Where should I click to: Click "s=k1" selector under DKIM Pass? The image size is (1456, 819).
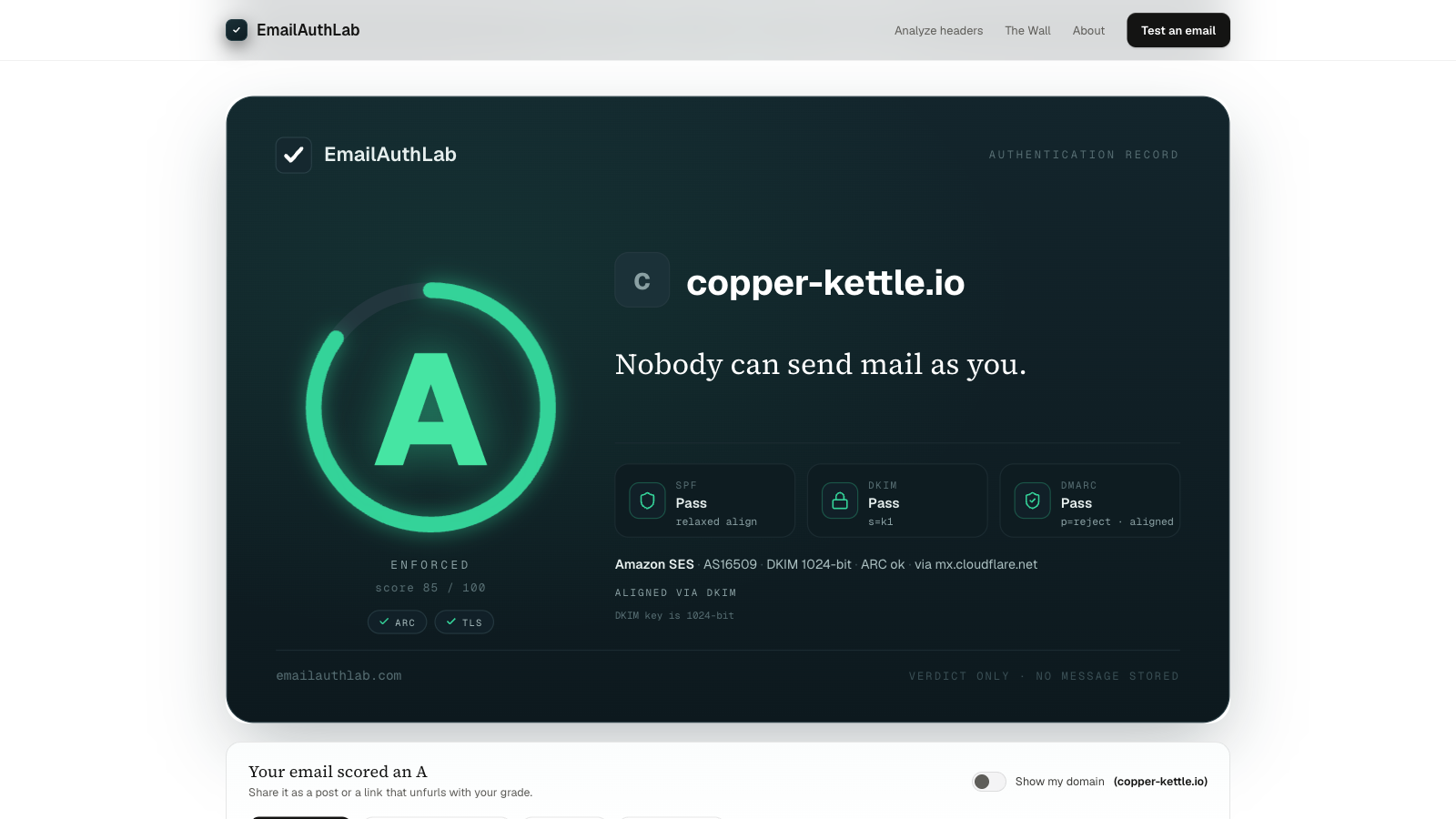(x=881, y=522)
